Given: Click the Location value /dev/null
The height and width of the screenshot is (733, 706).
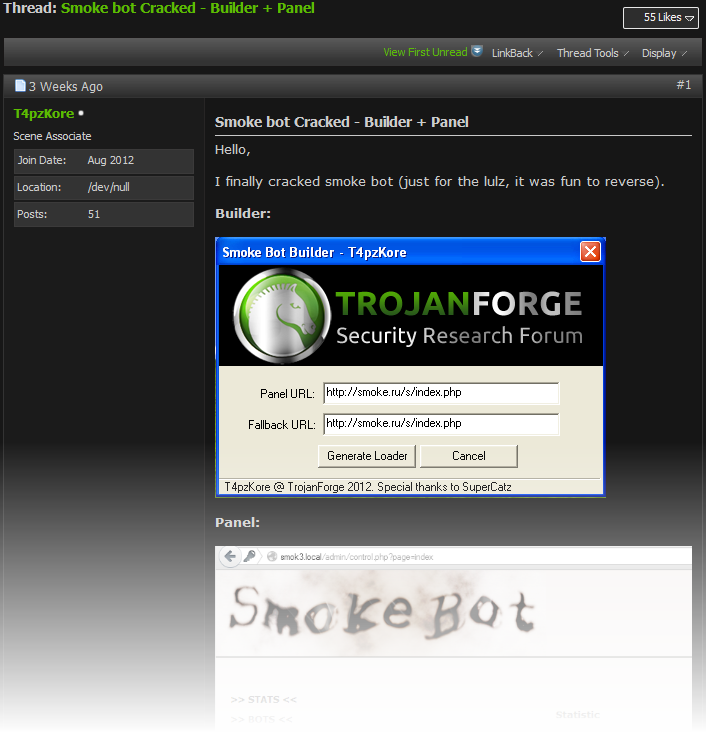Looking at the screenshot, I should [x=108, y=187].
